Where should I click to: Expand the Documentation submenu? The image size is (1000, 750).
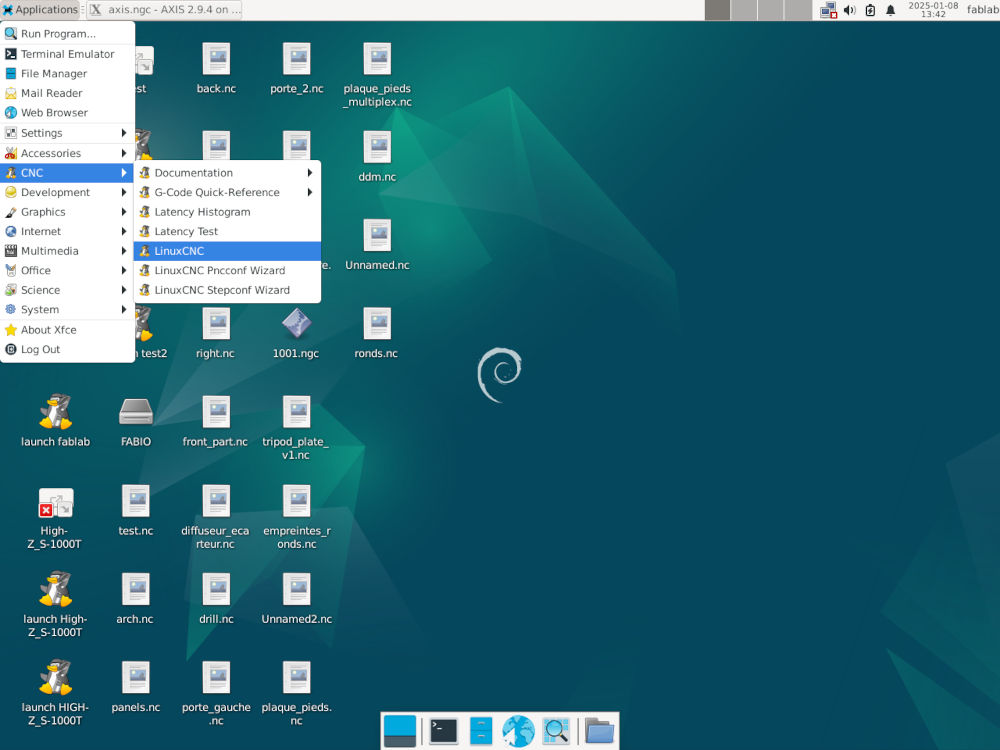pyautogui.click(x=227, y=173)
